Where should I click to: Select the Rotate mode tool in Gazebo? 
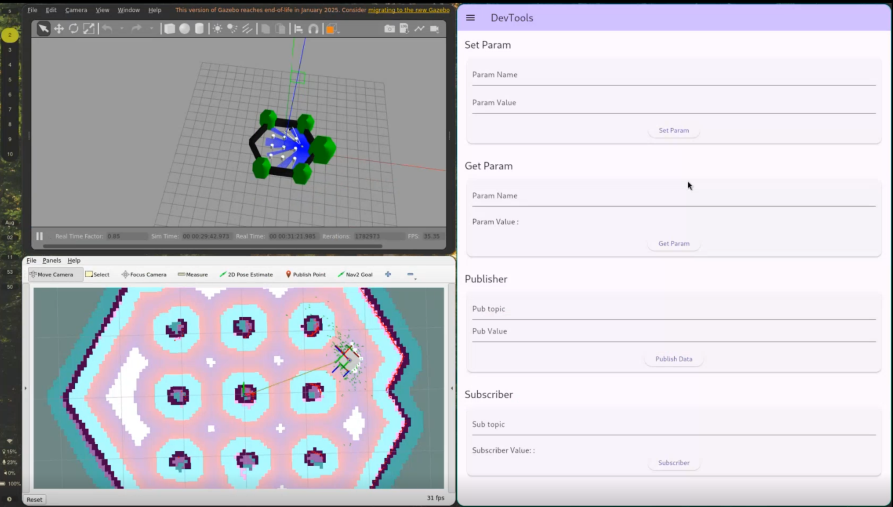(x=74, y=29)
